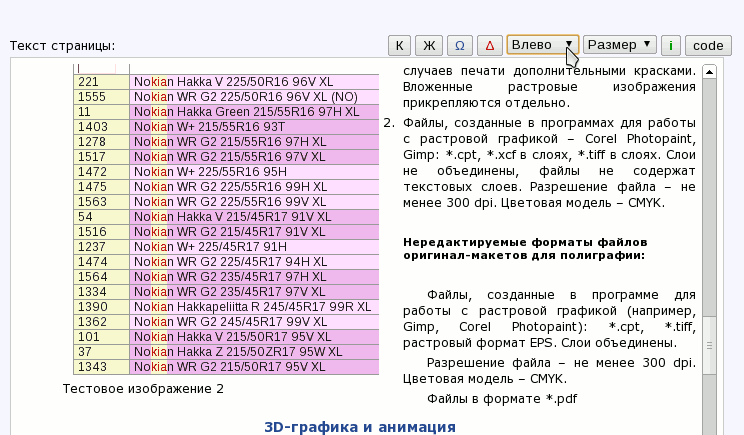
Task: Click the red triangle Δ button
Action: point(489,46)
